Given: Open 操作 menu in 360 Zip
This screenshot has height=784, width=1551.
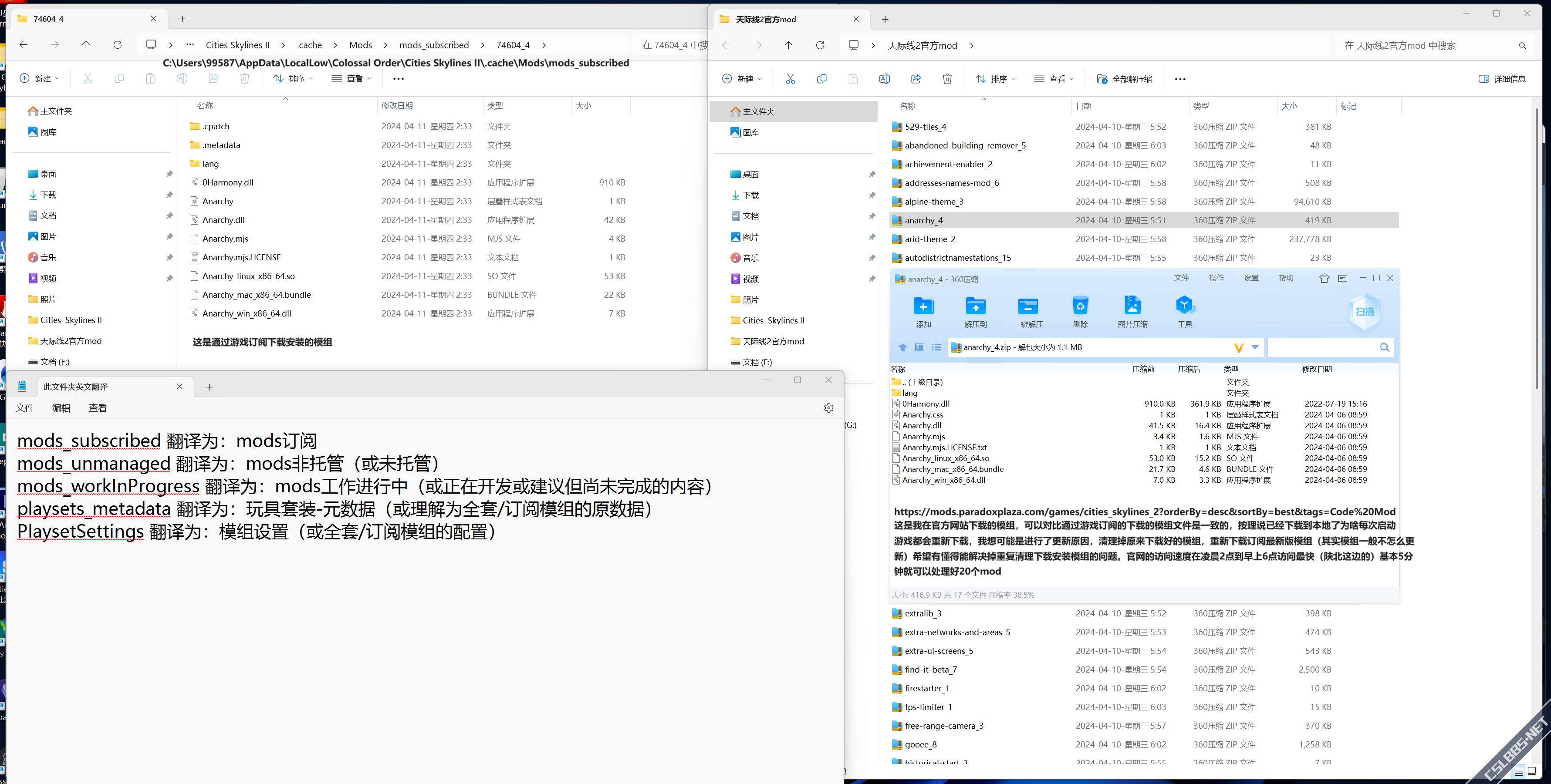Looking at the screenshot, I should click(1216, 278).
